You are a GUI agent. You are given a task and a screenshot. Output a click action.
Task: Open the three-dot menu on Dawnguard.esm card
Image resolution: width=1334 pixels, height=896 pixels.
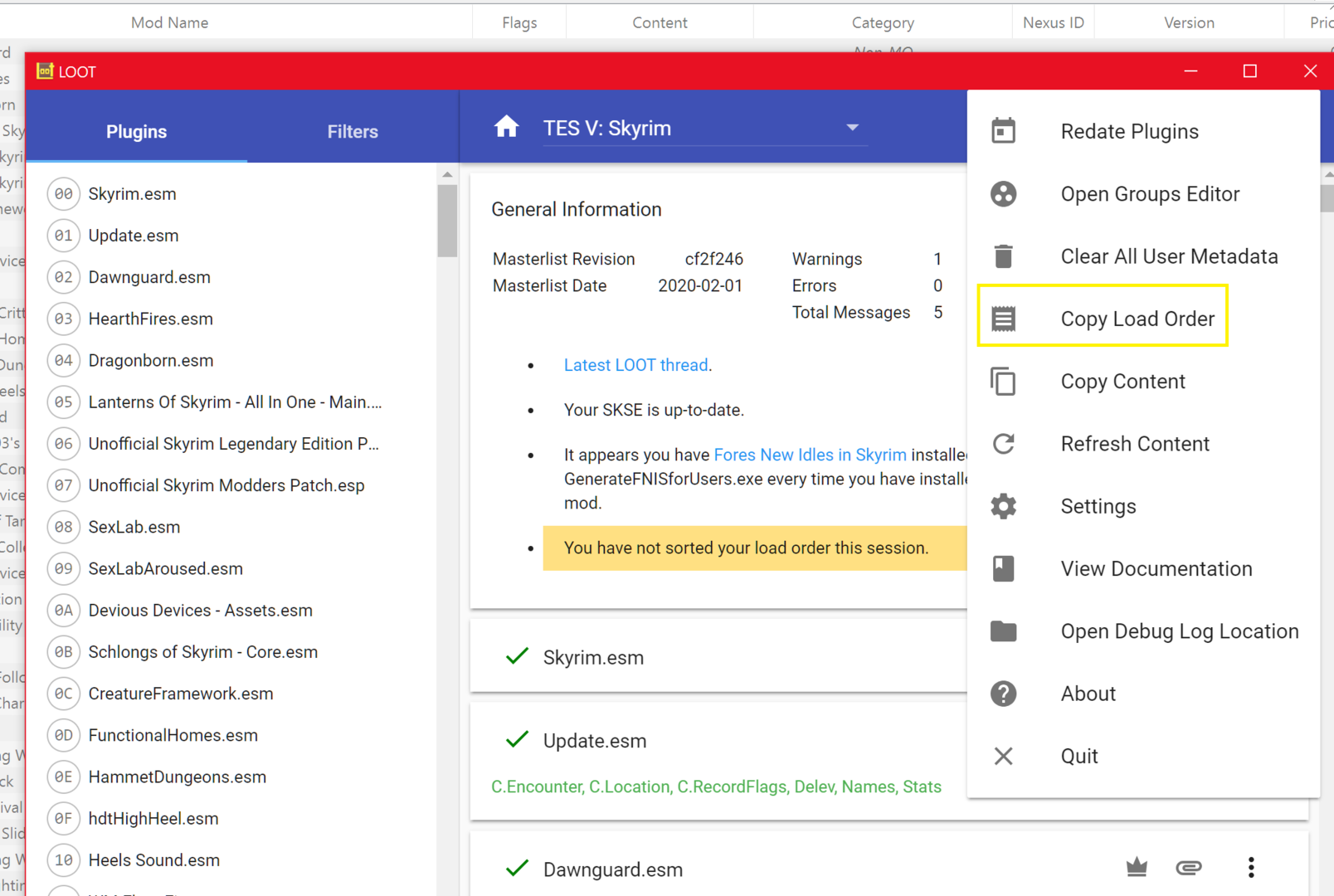point(1251,868)
